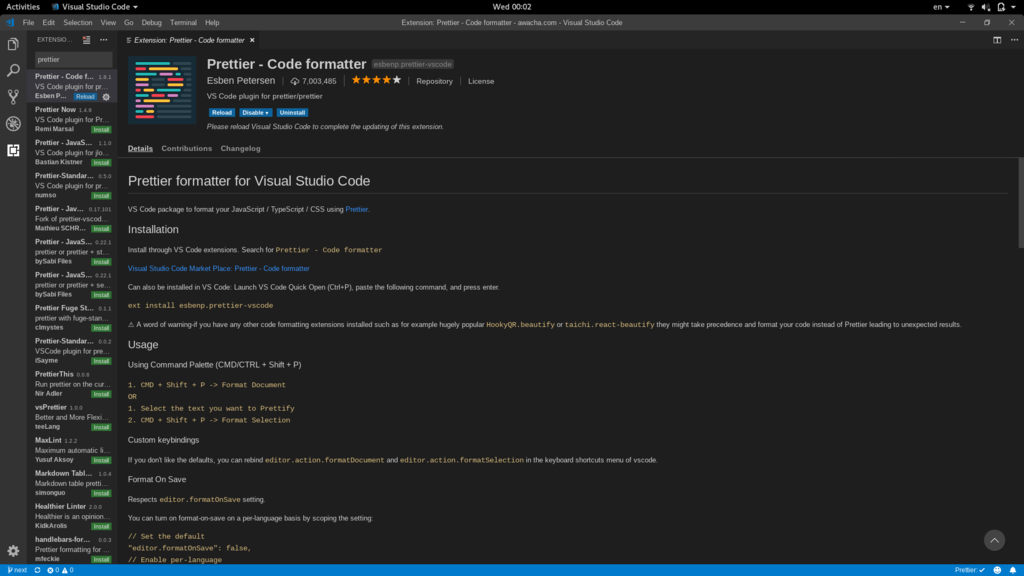Install the PrettierThis extension

(101, 394)
